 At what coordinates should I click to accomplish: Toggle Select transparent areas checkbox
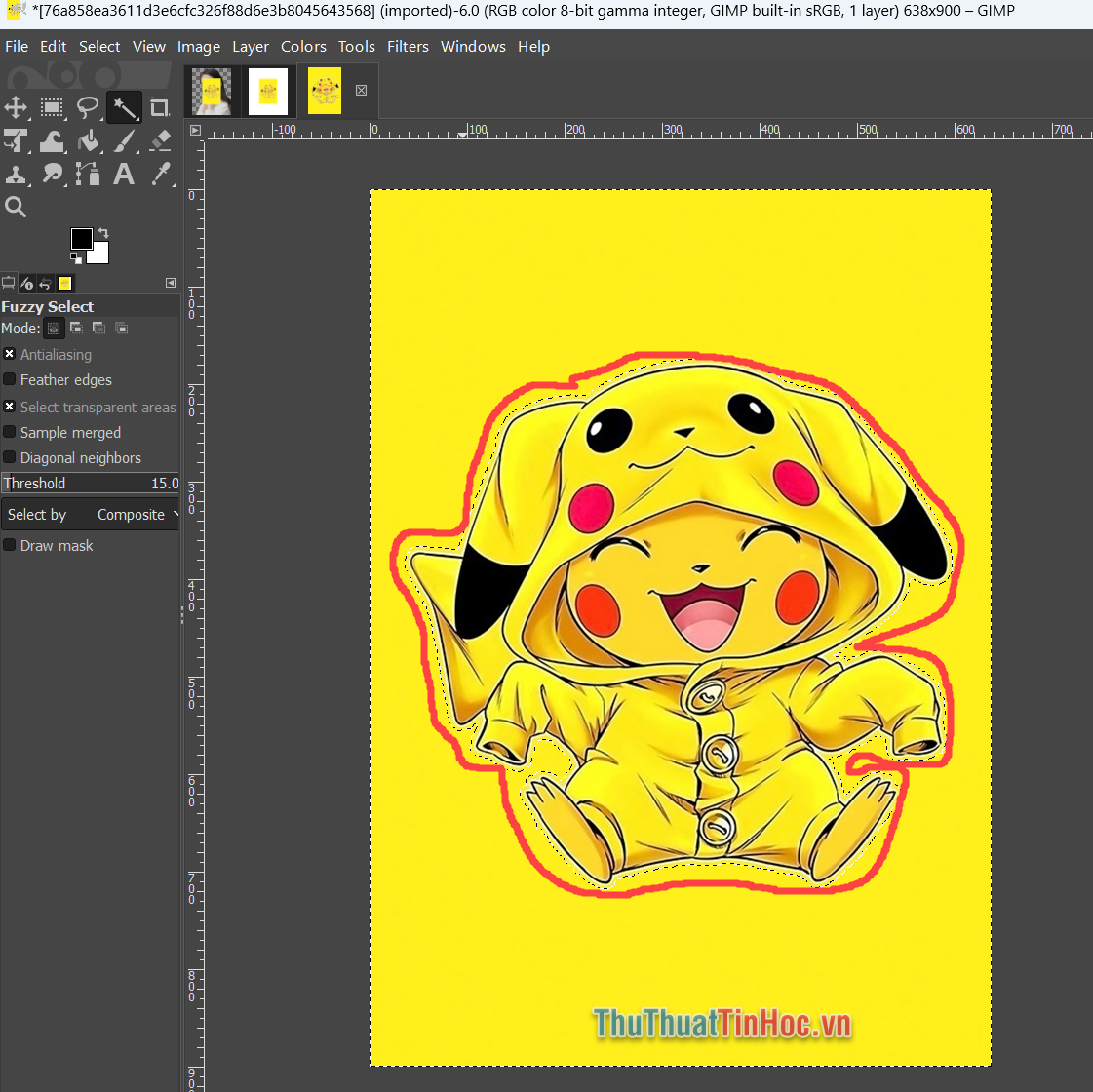(9, 407)
